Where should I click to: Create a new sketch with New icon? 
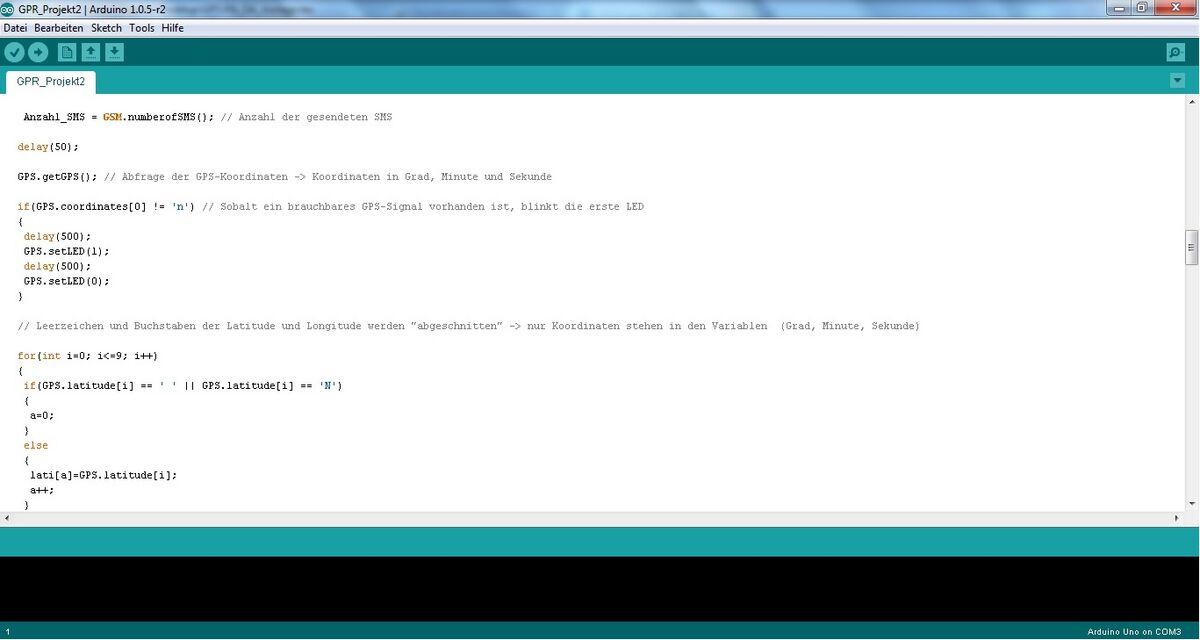click(67, 52)
